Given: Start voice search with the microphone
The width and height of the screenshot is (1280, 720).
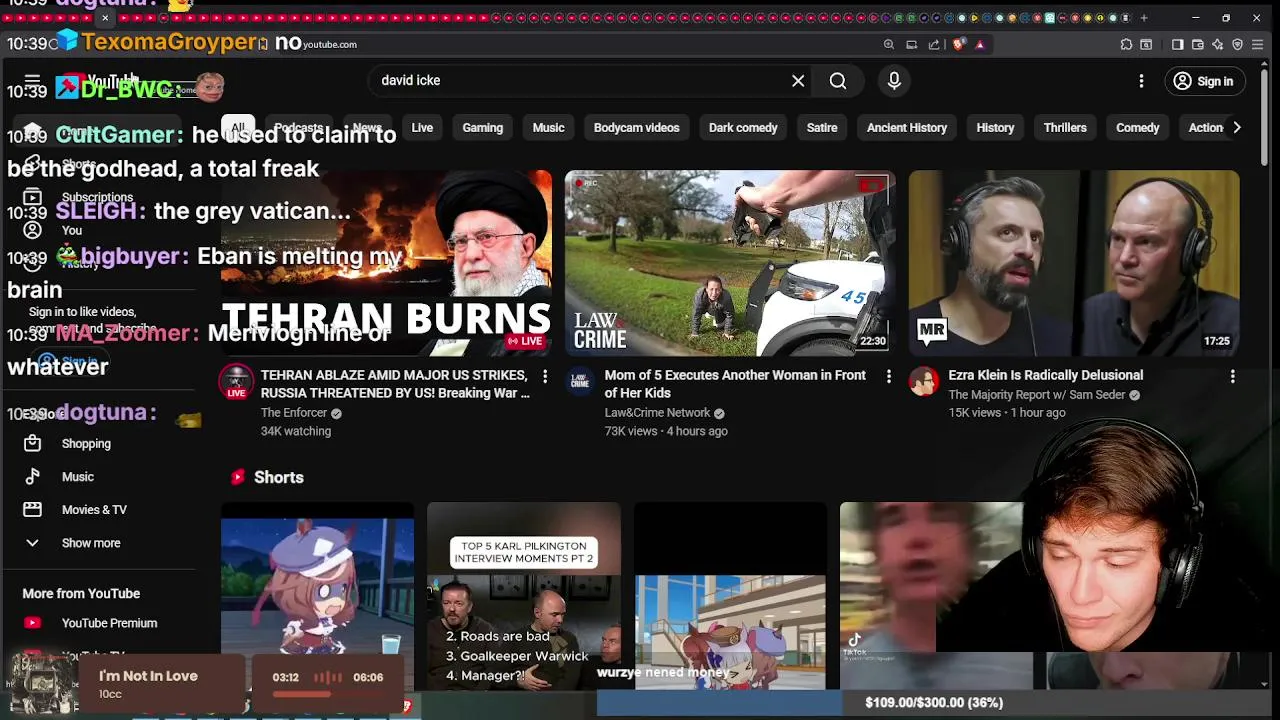Looking at the screenshot, I should 894,81.
